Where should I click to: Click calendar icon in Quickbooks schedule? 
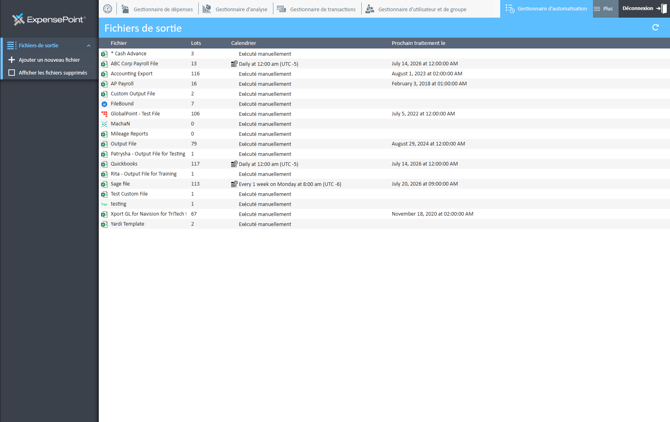(234, 164)
